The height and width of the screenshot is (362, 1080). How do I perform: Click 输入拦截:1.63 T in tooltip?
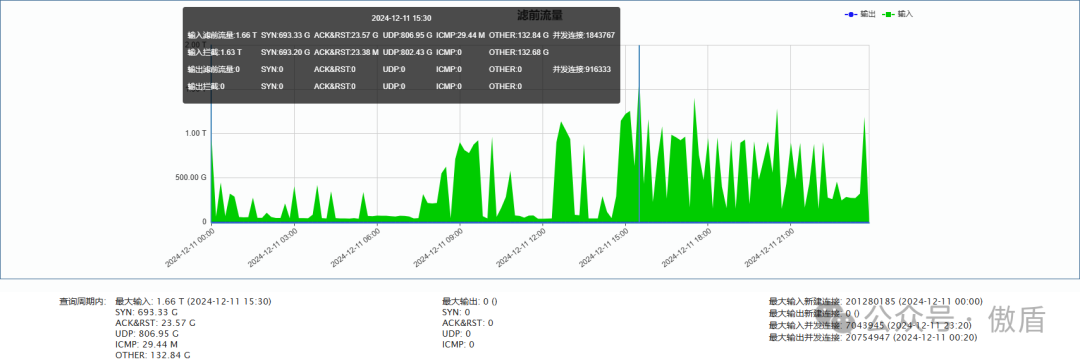pyautogui.click(x=214, y=52)
